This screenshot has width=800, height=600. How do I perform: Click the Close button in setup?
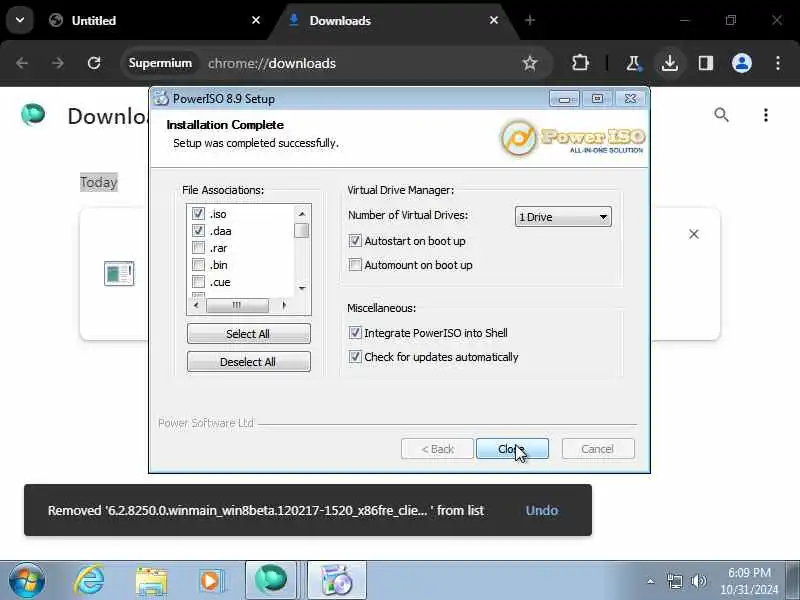click(512, 449)
